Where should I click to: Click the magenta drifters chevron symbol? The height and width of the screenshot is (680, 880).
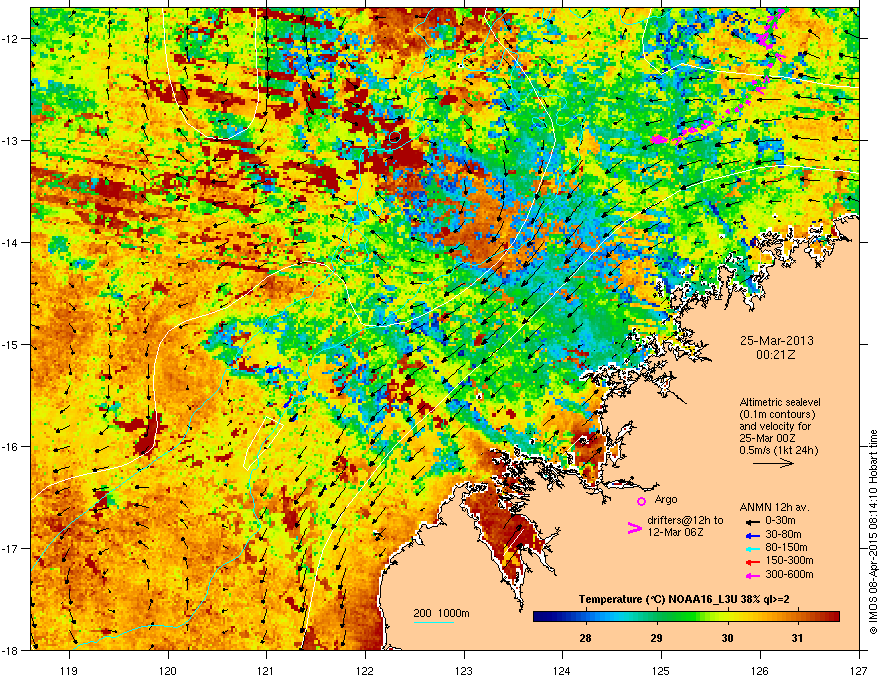(x=634, y=527)
